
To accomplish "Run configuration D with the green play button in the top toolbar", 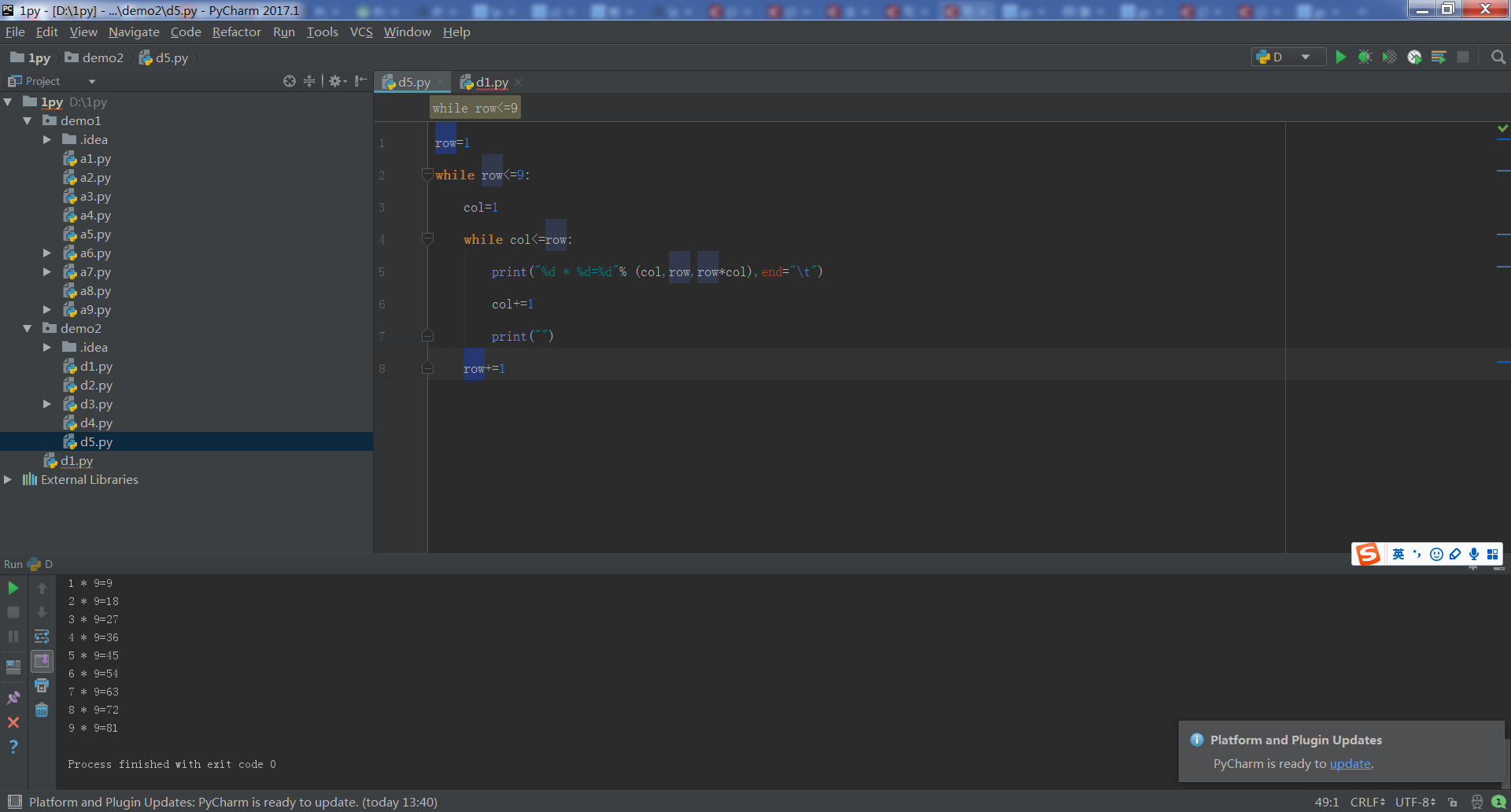I will [x=1340, y=57].
